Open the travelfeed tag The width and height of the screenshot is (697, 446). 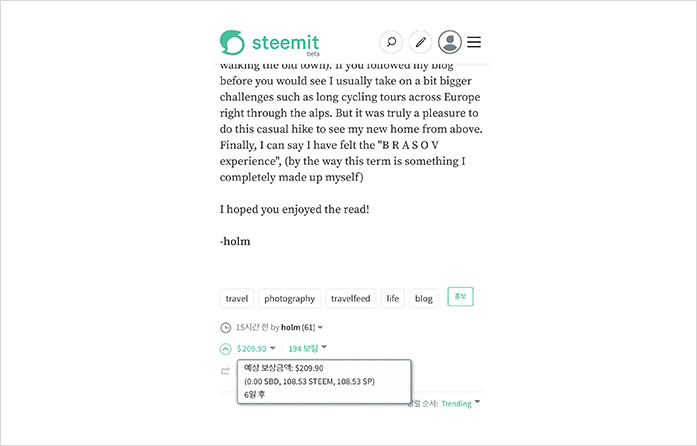coord(350,298)
